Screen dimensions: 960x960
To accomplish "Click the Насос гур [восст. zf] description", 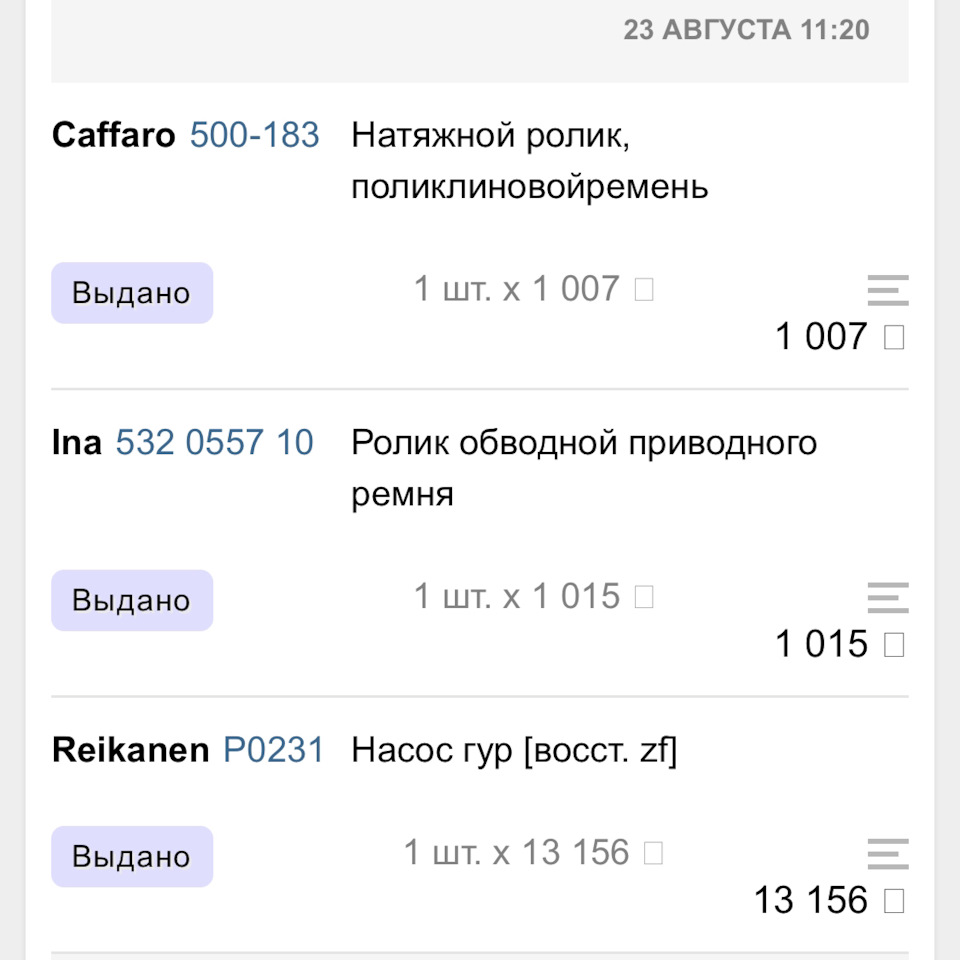I will [x=514, y=750].
